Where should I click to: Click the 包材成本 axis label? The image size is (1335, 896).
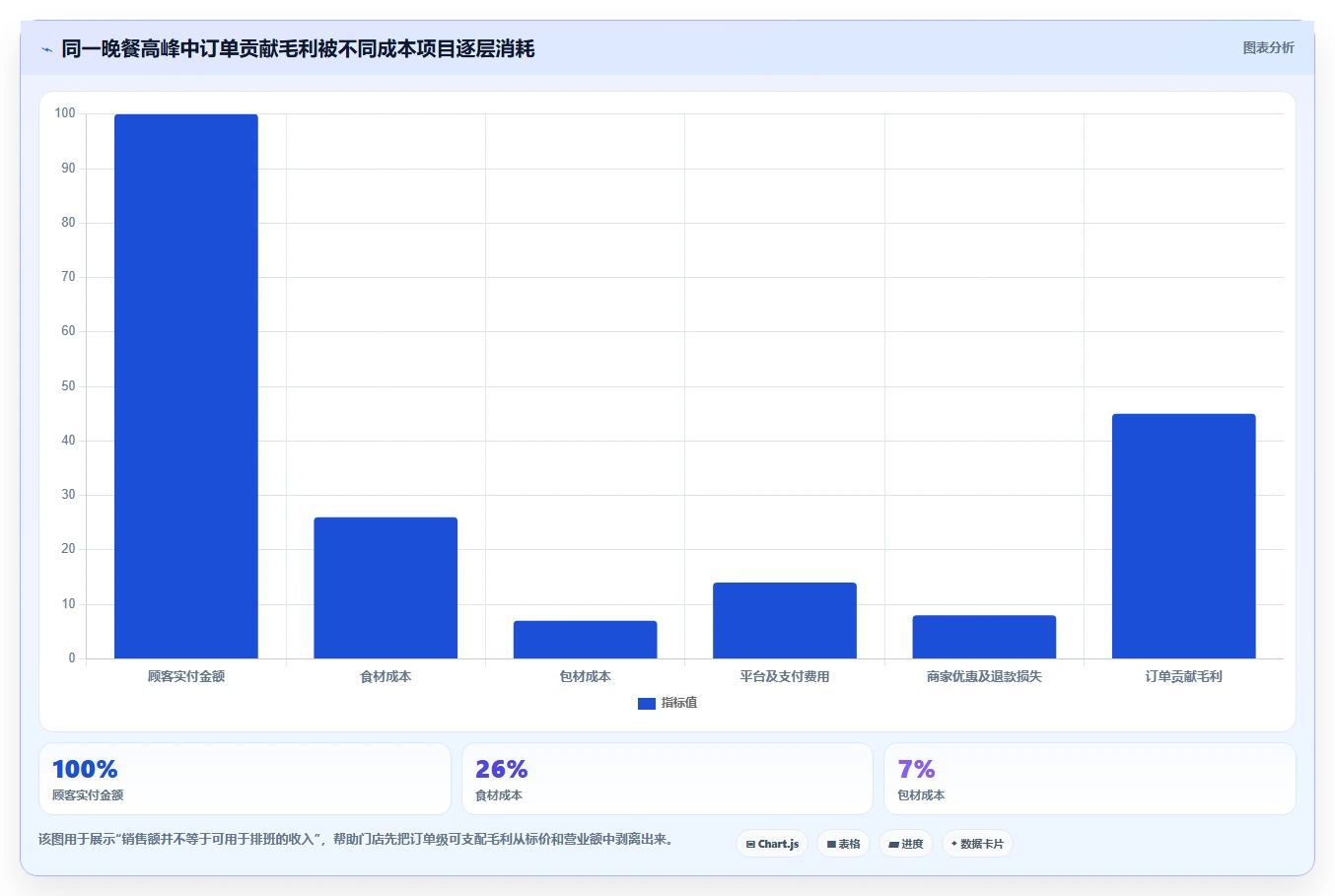(586, 676)
